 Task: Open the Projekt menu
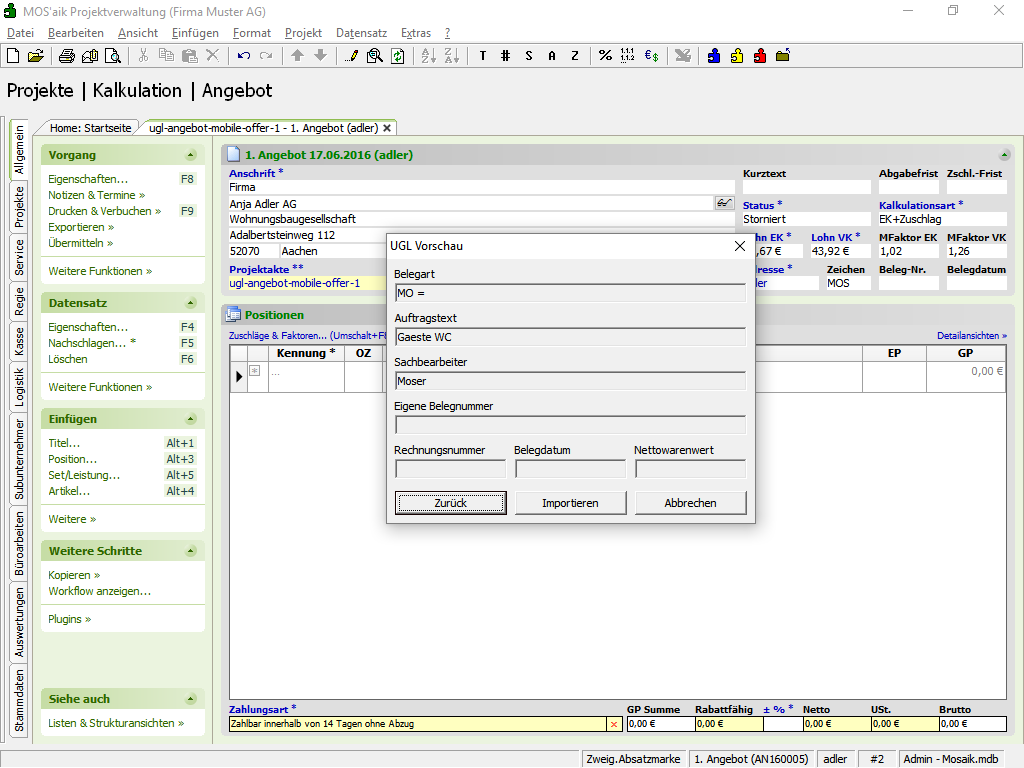(303, 33)
